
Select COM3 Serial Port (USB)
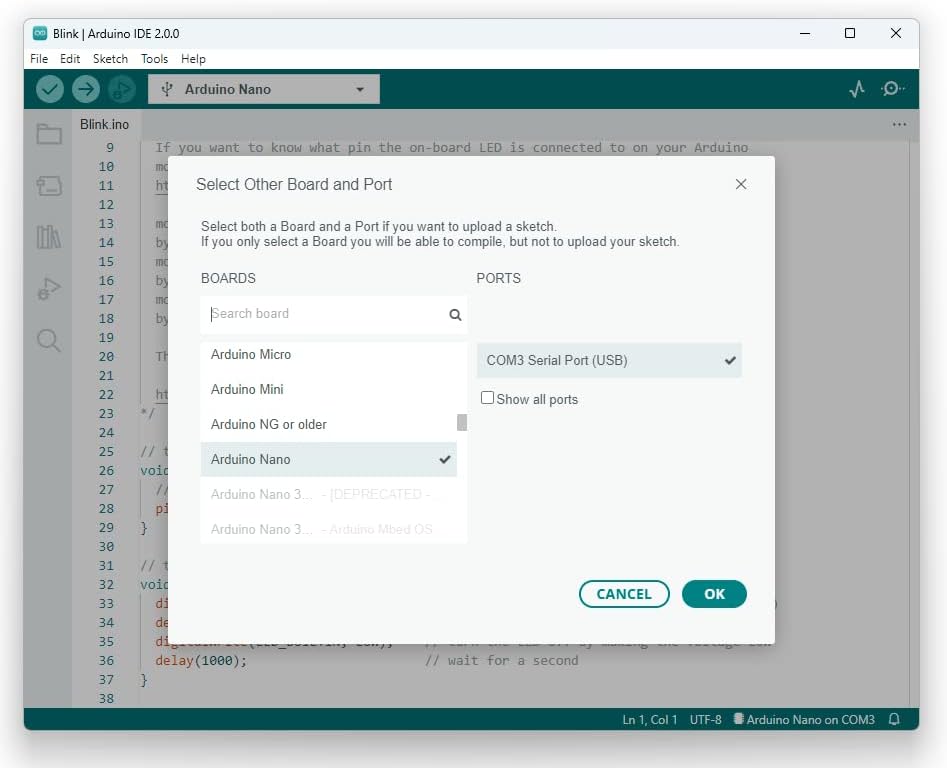tap(609, 360)
